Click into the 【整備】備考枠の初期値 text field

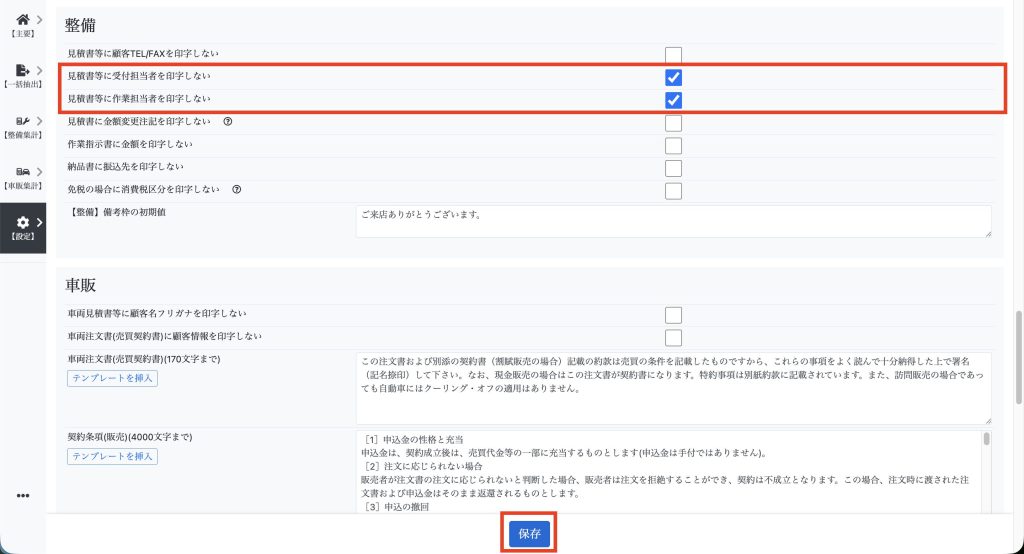tap(673, 221)
